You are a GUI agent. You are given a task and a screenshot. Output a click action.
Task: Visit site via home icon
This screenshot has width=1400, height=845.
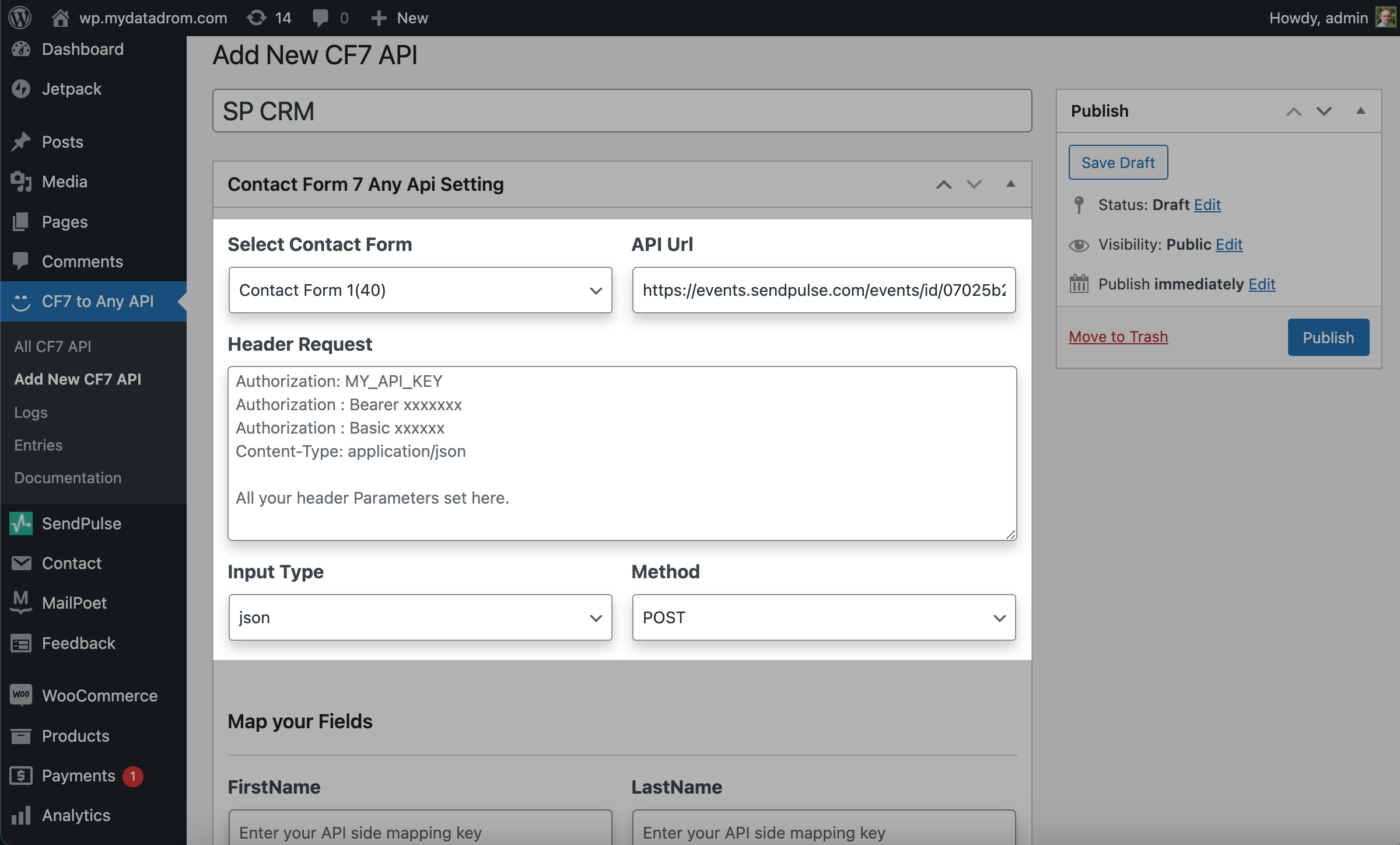click(x=60, y=18)
